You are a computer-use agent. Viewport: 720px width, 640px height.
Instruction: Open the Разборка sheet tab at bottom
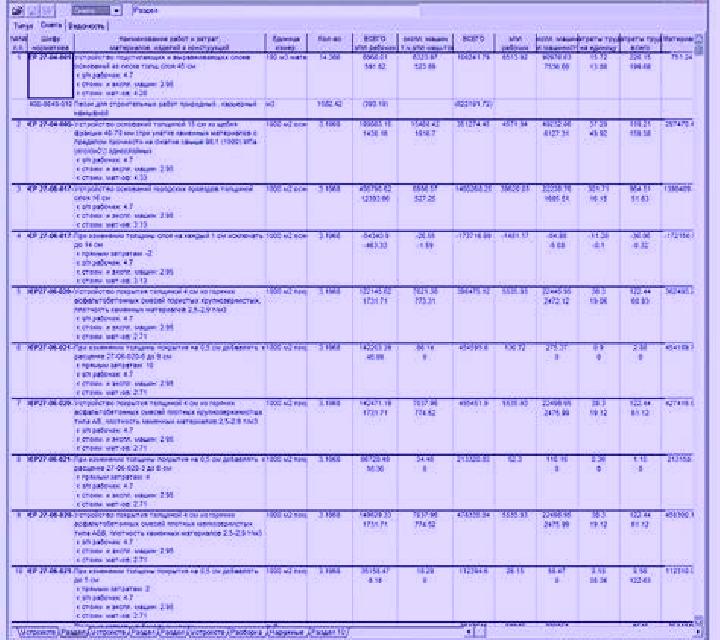[x=248, y=632]
